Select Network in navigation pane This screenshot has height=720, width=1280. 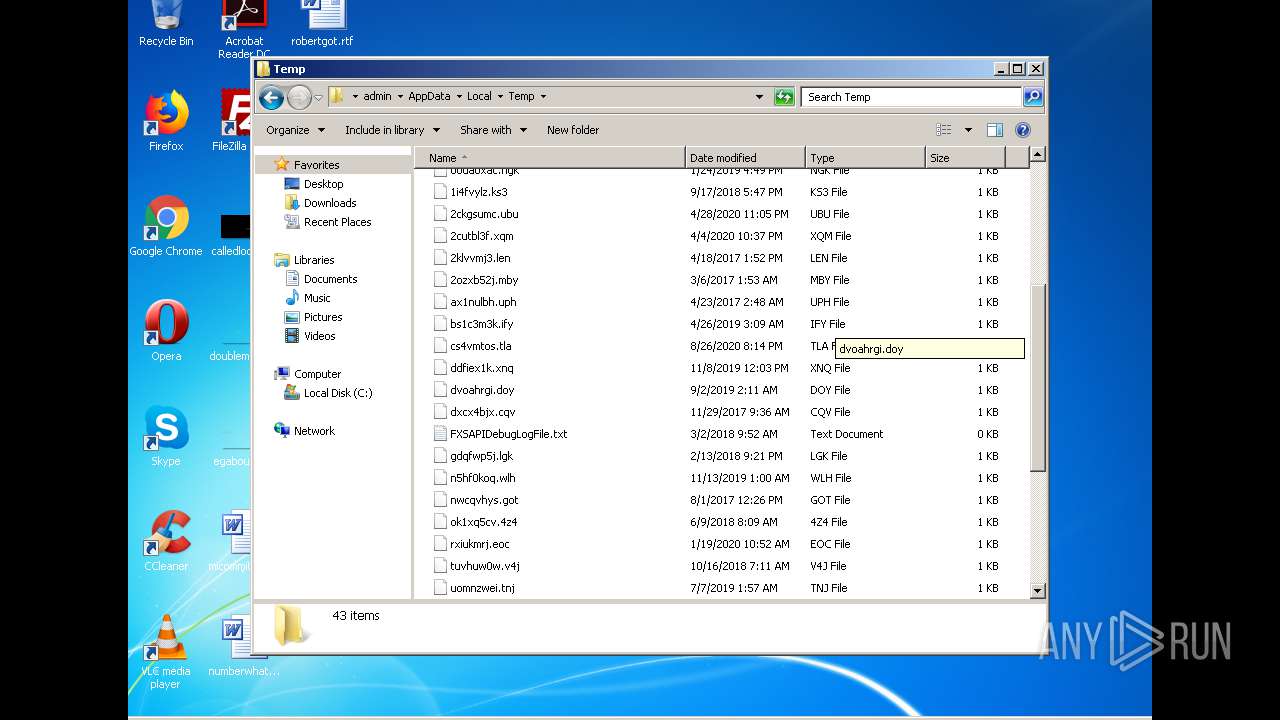point(314,431)
